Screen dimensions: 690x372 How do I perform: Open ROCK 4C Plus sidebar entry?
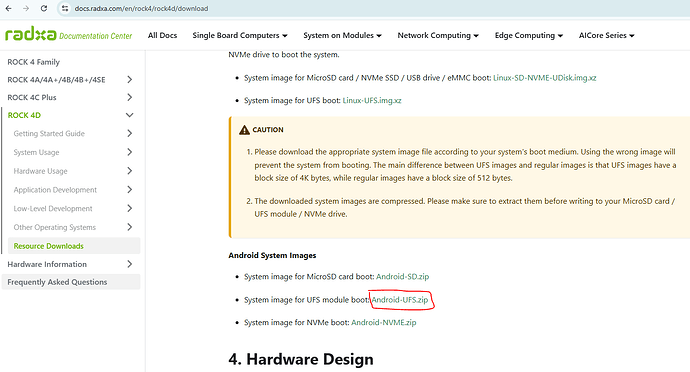[x=32, y=97]
